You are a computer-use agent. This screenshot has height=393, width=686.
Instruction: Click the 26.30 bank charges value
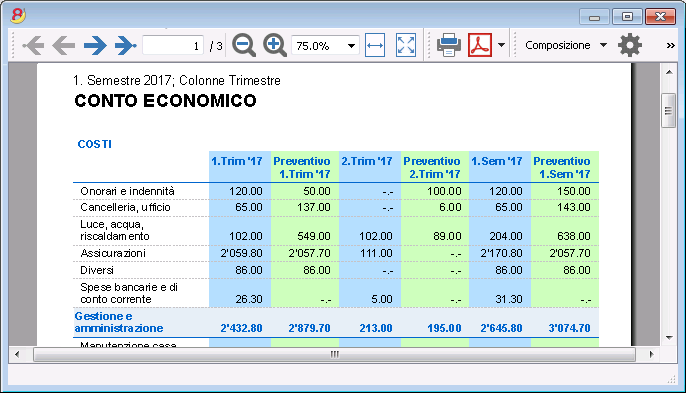coord(249,299)
